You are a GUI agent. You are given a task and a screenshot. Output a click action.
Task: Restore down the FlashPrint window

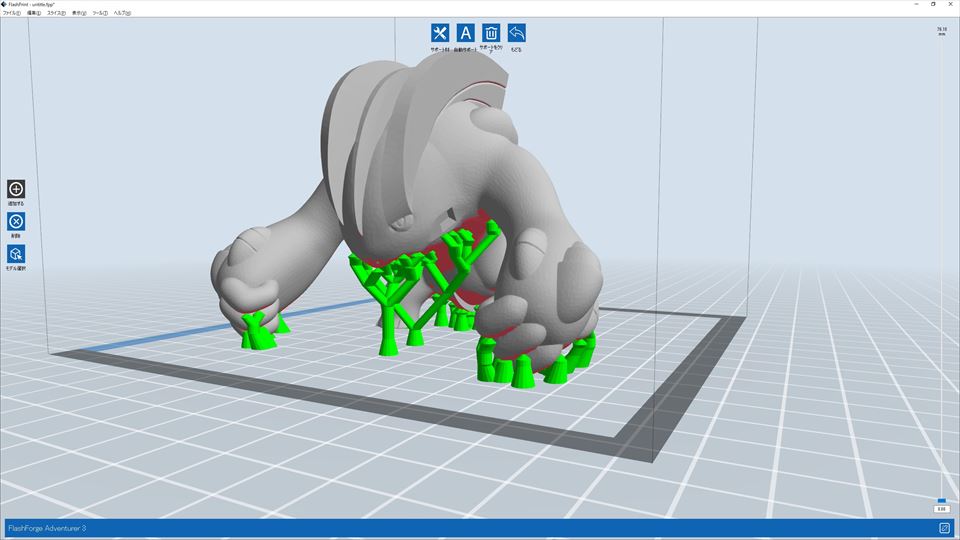(x=933, y=4)
